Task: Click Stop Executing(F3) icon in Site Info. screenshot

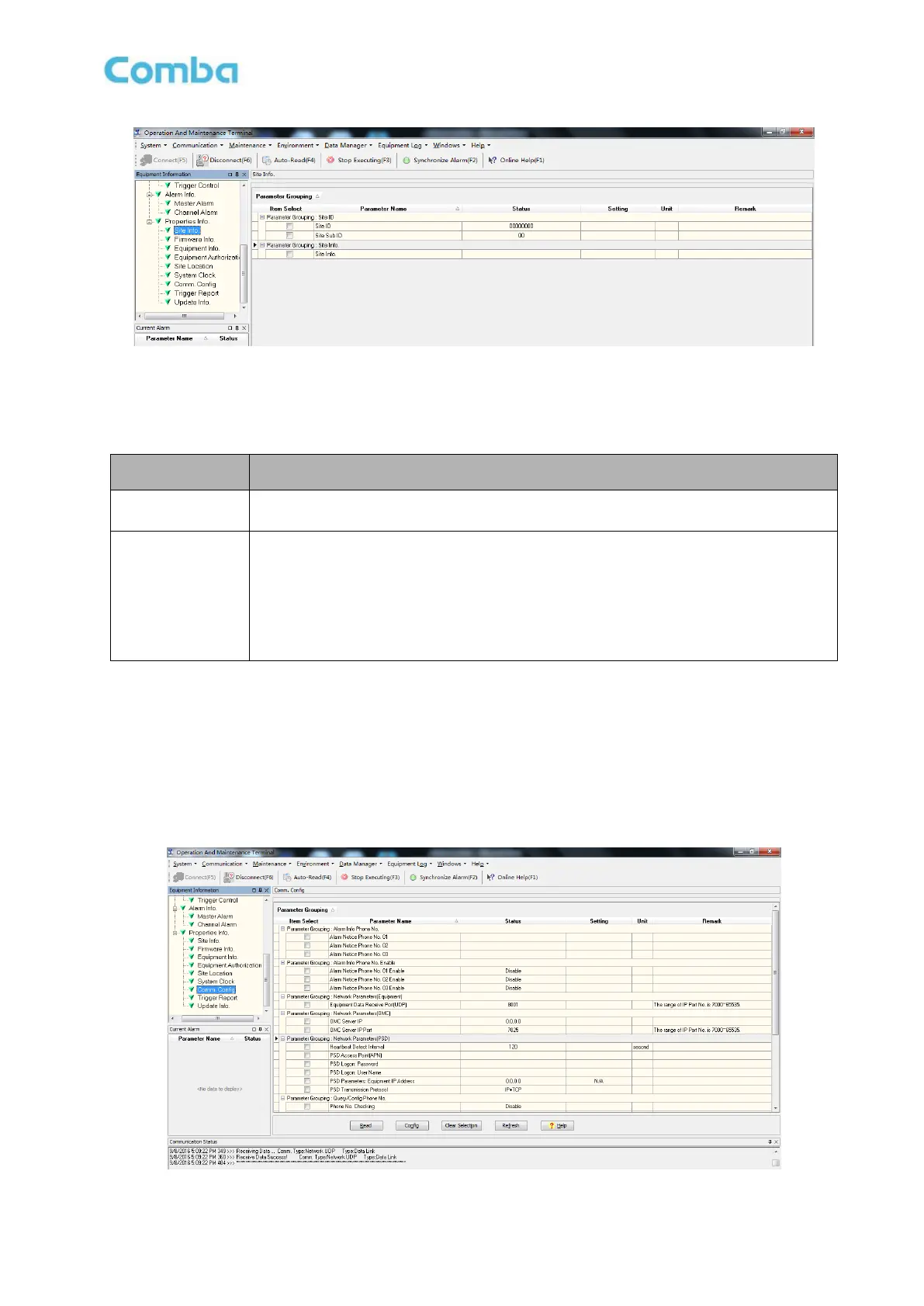Action: click(x=330, y=160)
